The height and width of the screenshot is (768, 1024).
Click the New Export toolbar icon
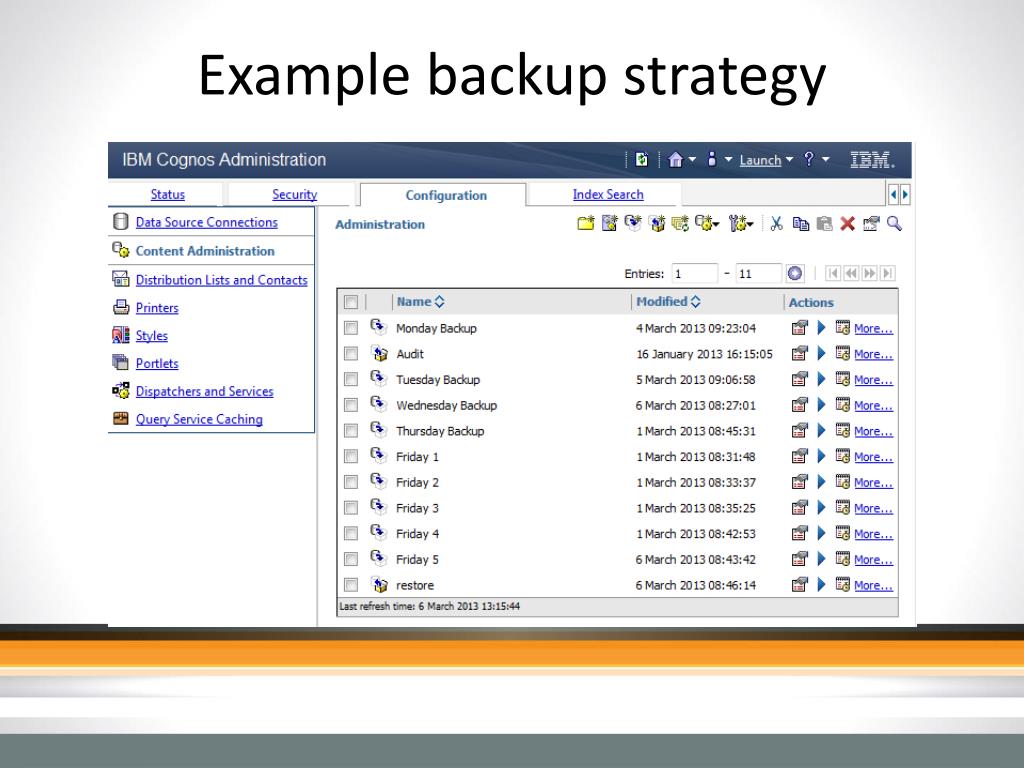pyautogui.click(x=633, y=224)
